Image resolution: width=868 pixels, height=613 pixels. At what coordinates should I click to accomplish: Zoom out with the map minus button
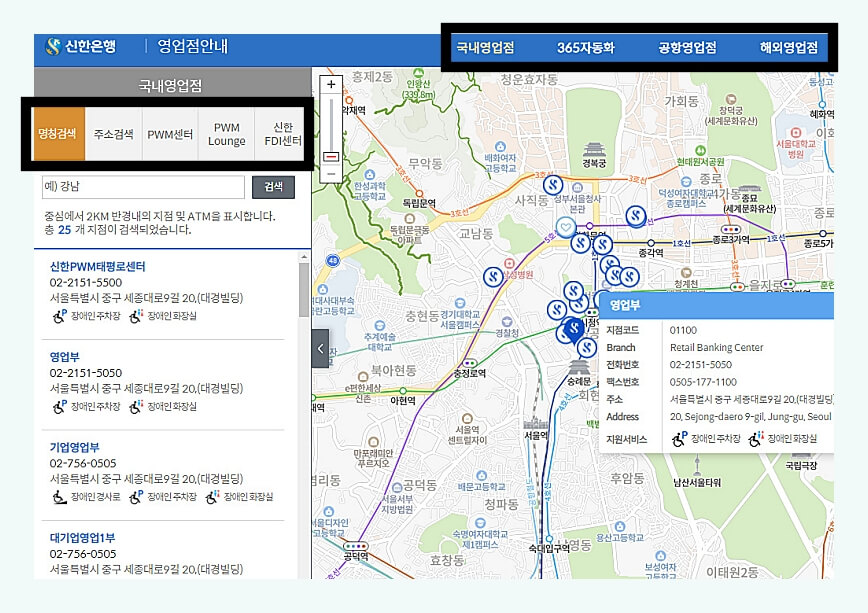pyautogui.click(x=331, y=174)
